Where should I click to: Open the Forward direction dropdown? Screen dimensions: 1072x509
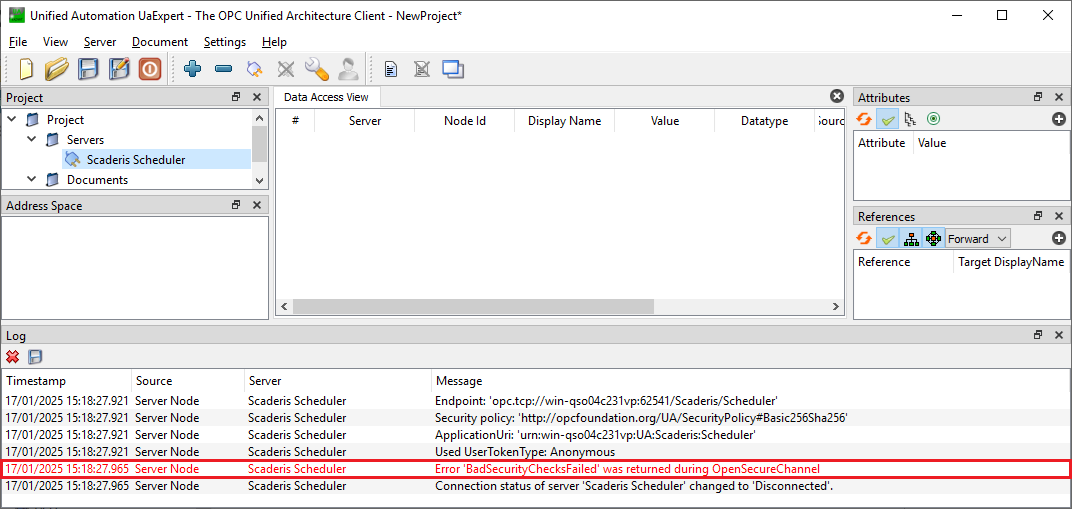pyautogui.click(x=977, y=238)
